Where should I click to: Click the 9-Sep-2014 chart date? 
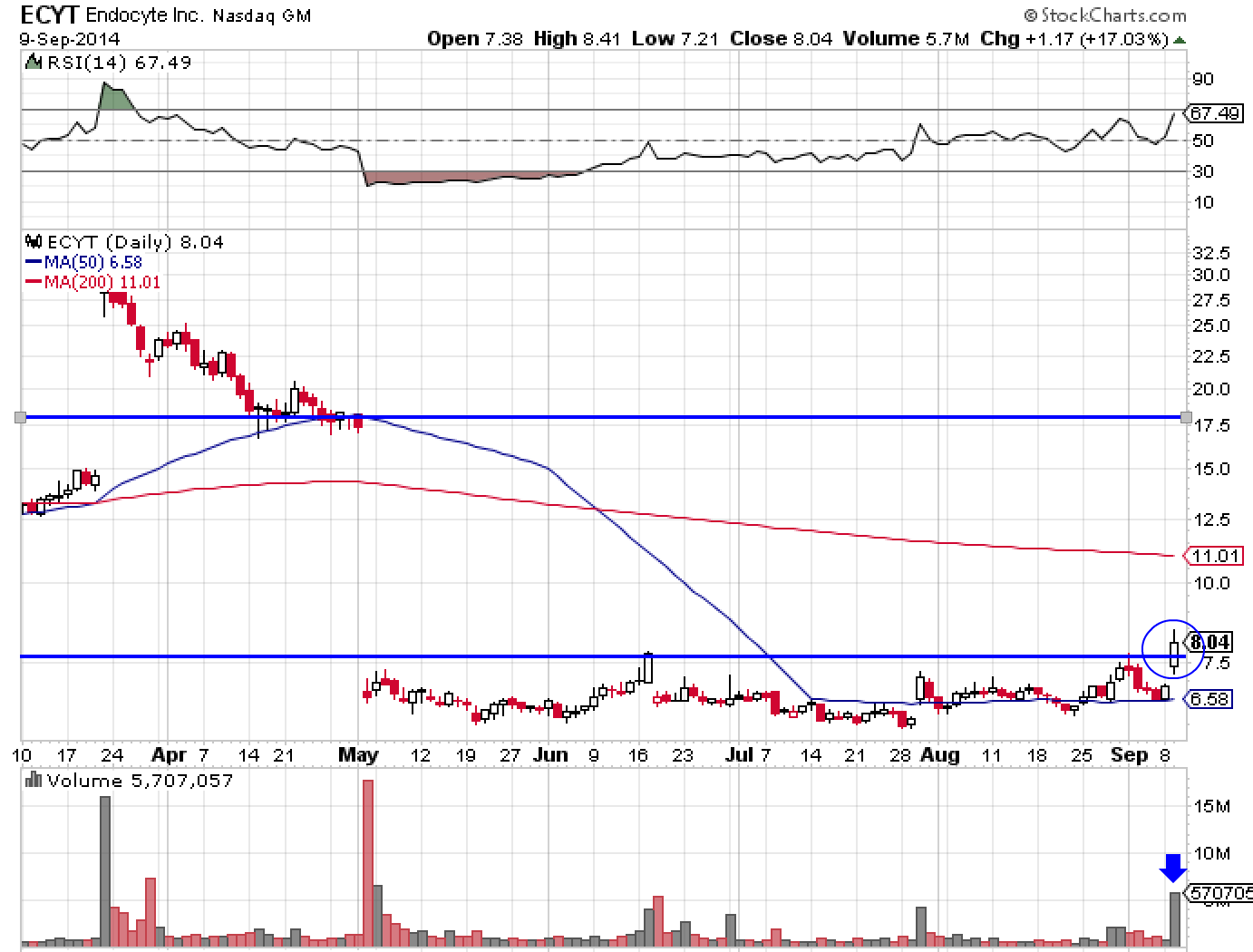click(x=70, y=39)
